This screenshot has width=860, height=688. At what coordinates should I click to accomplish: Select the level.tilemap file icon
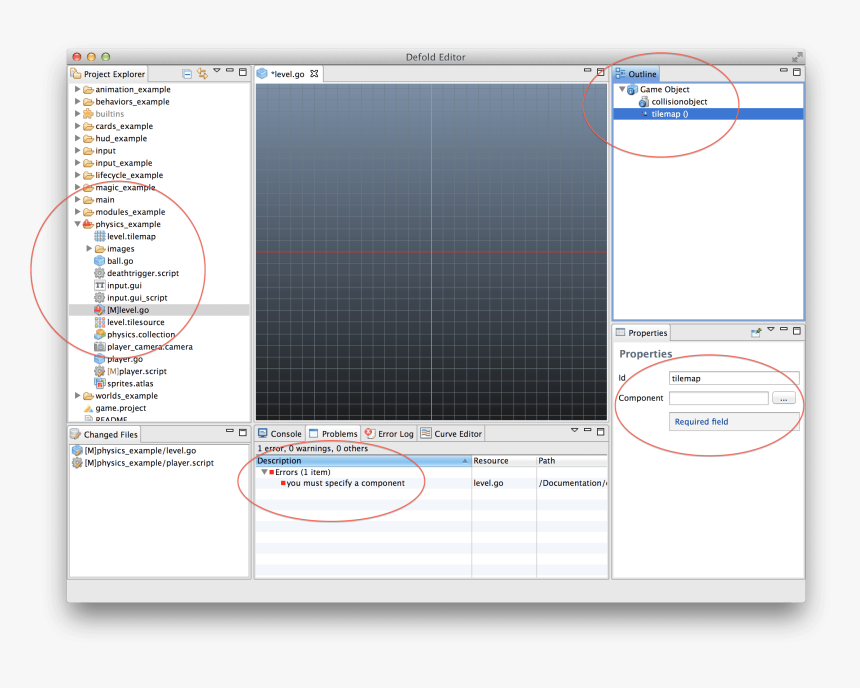pos(99,236)
